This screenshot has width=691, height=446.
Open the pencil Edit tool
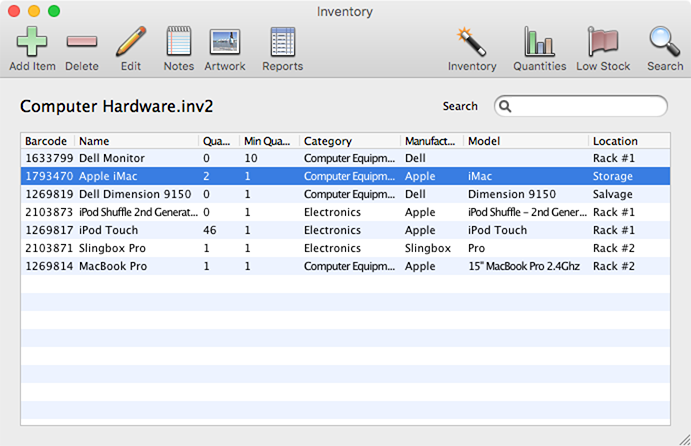tap(131, 41)
